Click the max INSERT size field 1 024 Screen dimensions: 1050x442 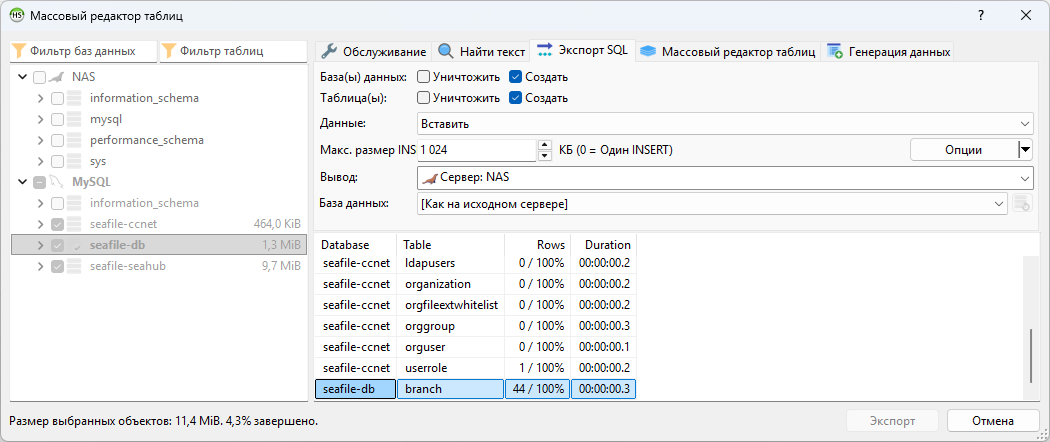coord(476,150)
